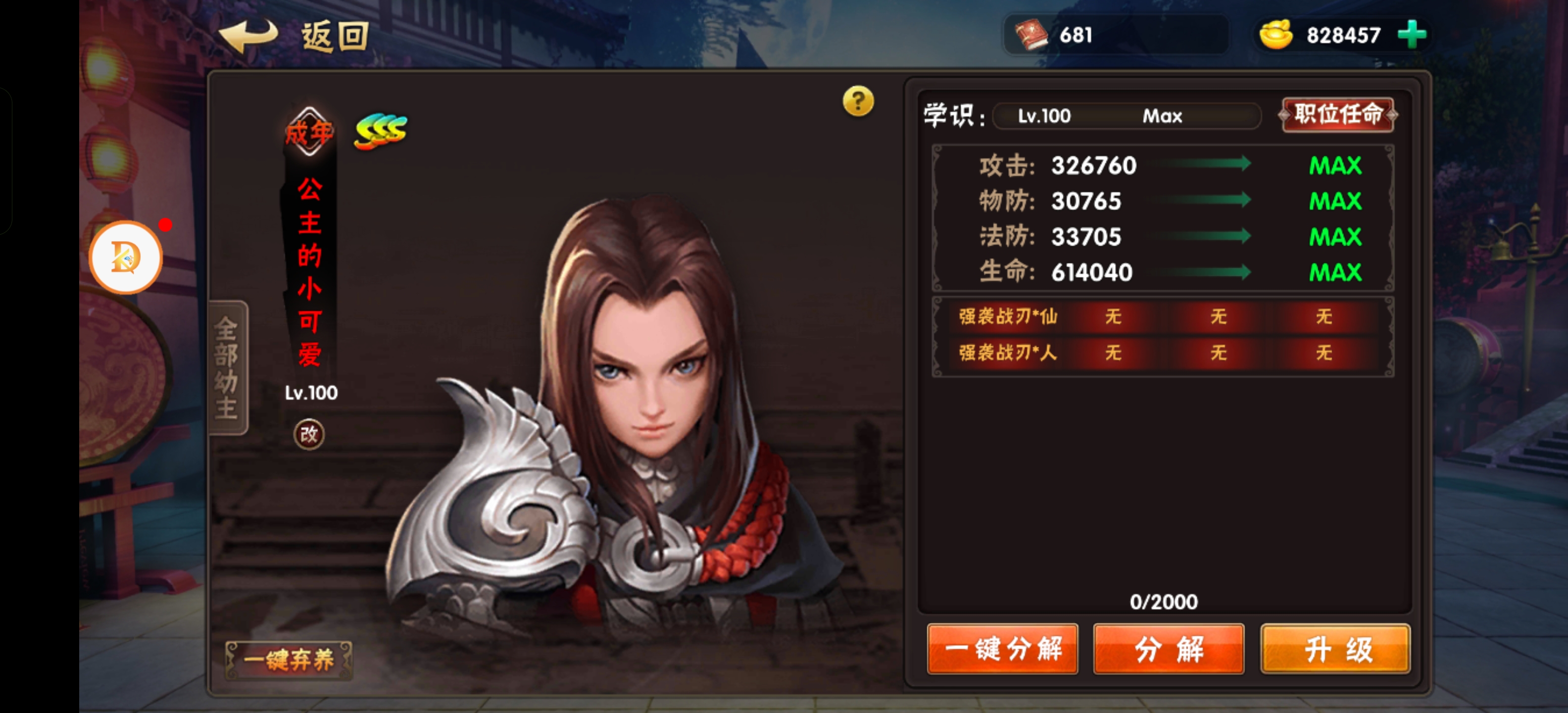Tap the 成年 adult status badge
1568x713 pixels.
point(309,132)
